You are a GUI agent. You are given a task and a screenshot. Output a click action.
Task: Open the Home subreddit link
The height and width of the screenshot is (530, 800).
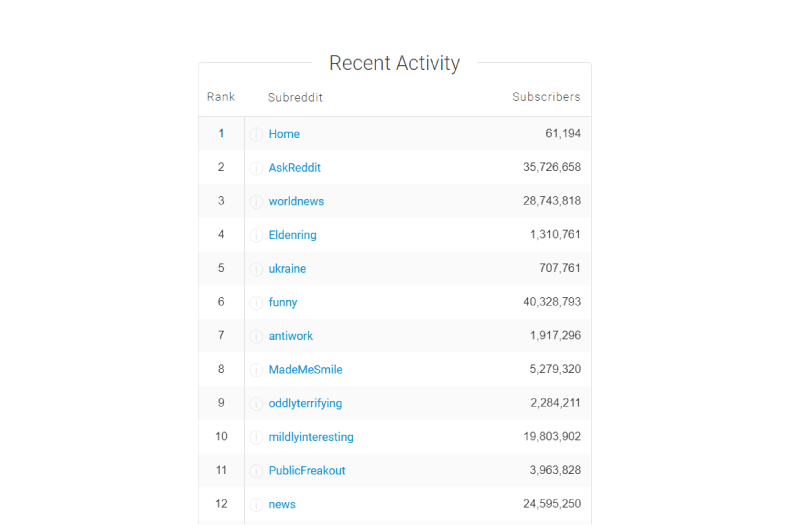284,134
